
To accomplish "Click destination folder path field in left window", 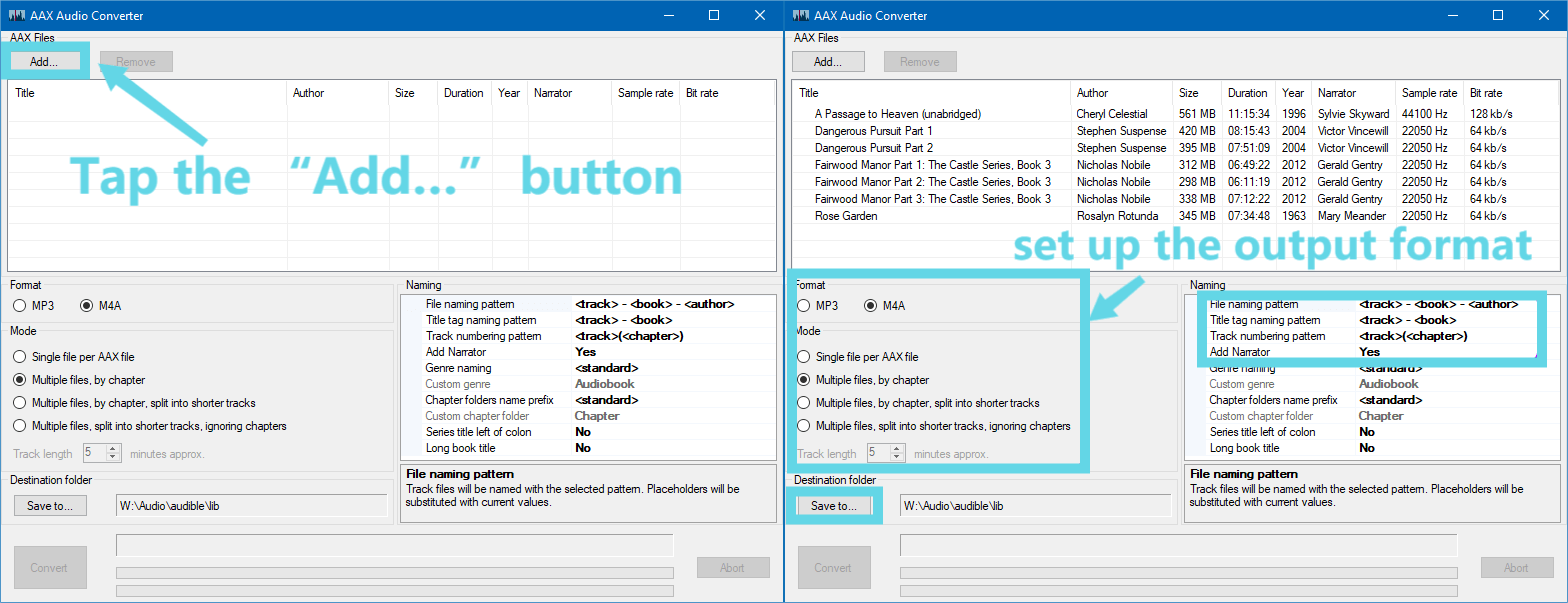I will [x=252, y=506].
